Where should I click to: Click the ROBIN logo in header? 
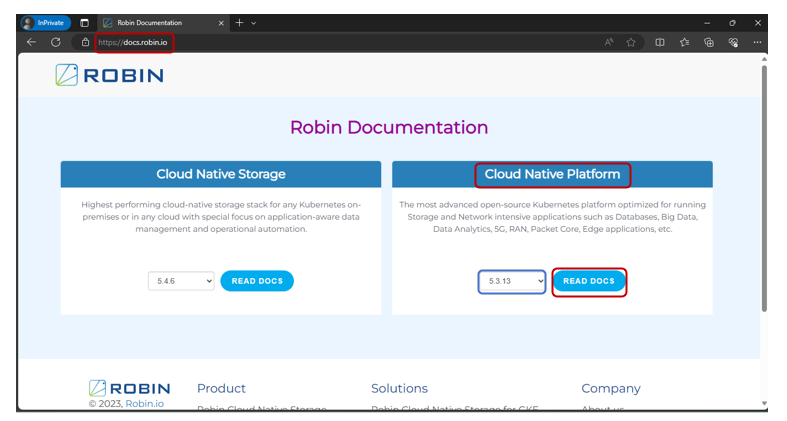coord(109,75)
